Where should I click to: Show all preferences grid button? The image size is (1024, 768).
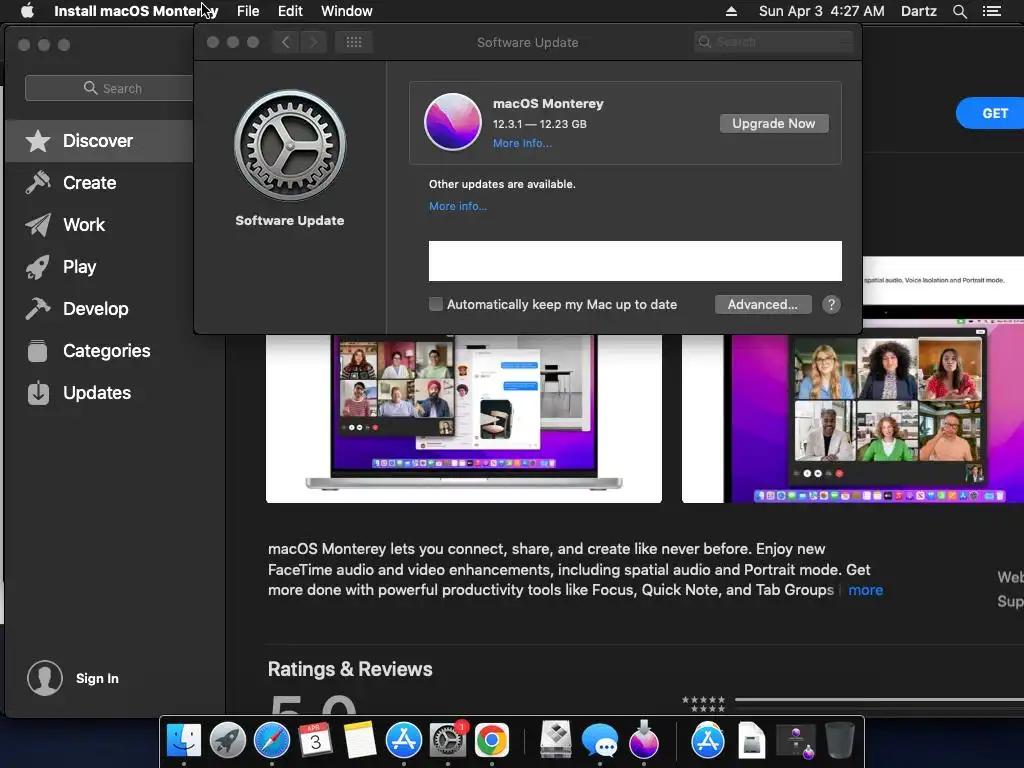tap(354, 42)
